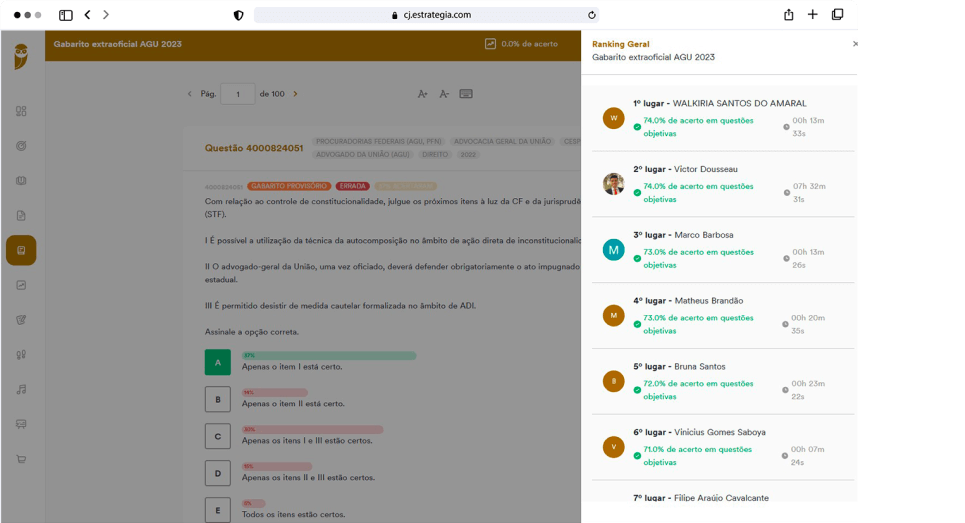Click the page number input field

238,94
